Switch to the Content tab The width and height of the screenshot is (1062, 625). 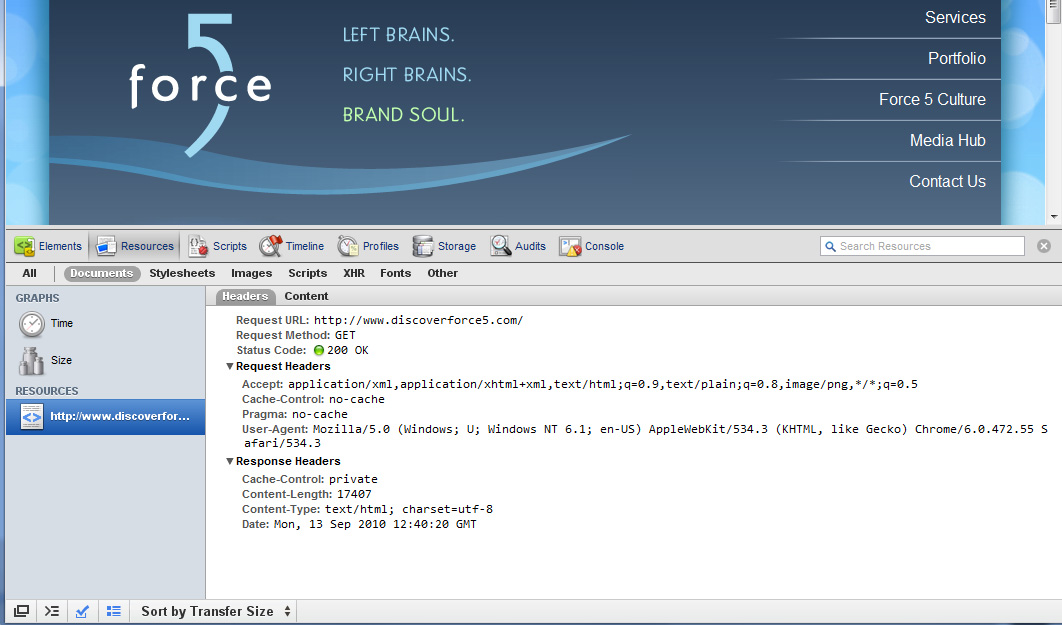pos(306,297)
